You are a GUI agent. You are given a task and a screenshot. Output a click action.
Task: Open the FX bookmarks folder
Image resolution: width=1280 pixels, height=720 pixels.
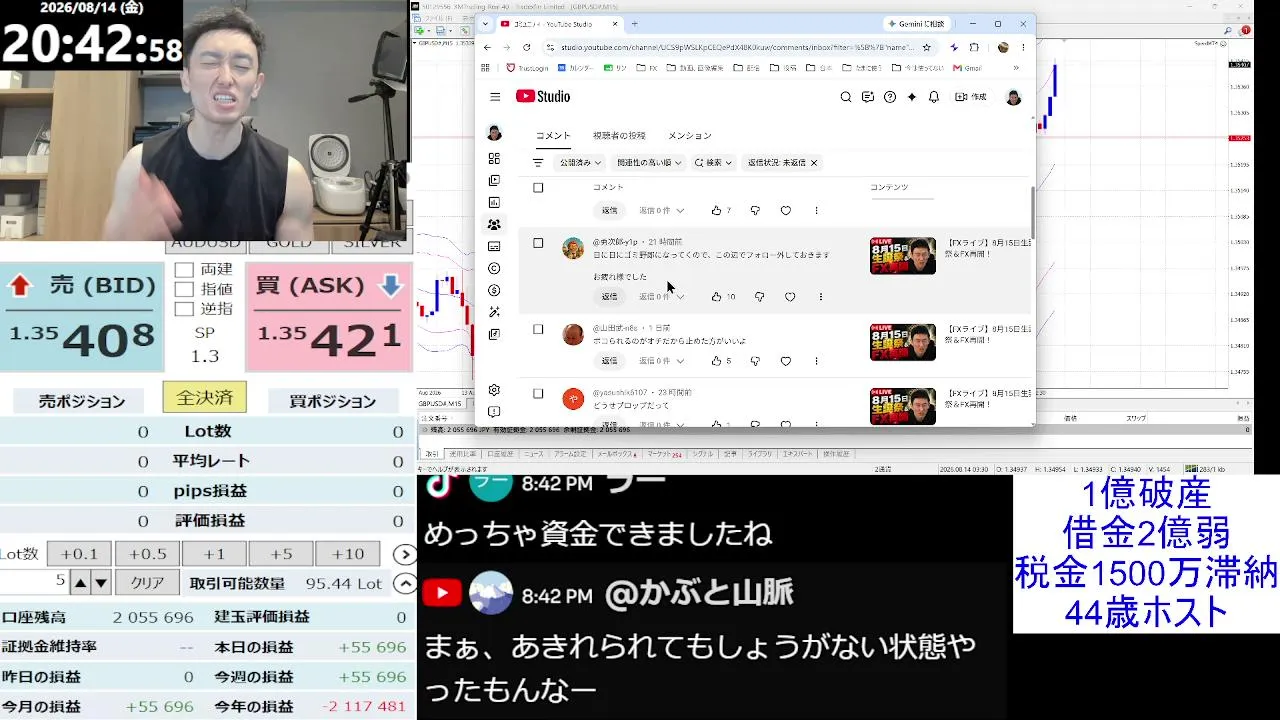point(647,68)
